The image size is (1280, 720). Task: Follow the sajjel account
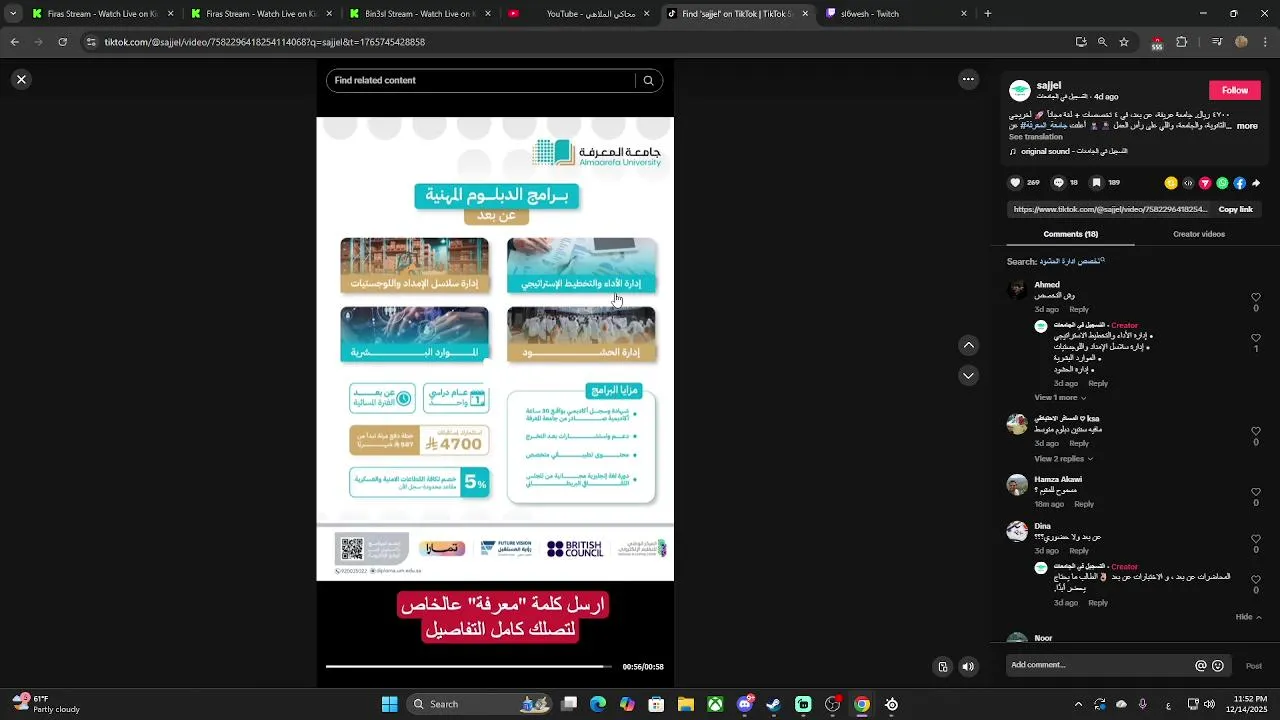pyautogui.click(x=1234, y=90)
